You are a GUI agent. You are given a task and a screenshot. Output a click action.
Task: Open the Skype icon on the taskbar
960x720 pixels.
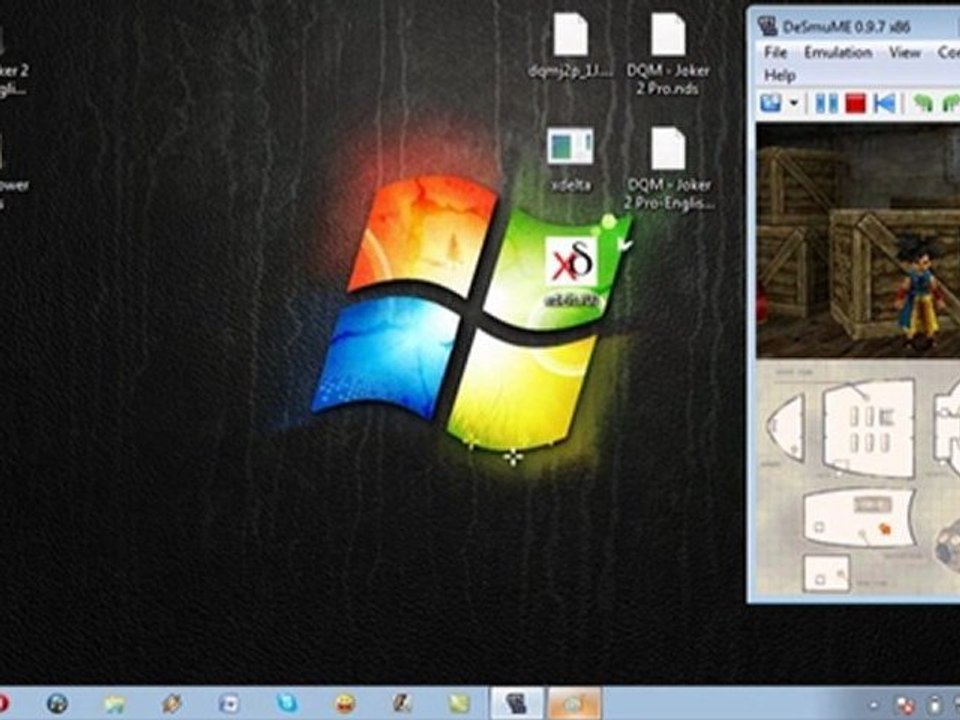(x=287, y=703)
